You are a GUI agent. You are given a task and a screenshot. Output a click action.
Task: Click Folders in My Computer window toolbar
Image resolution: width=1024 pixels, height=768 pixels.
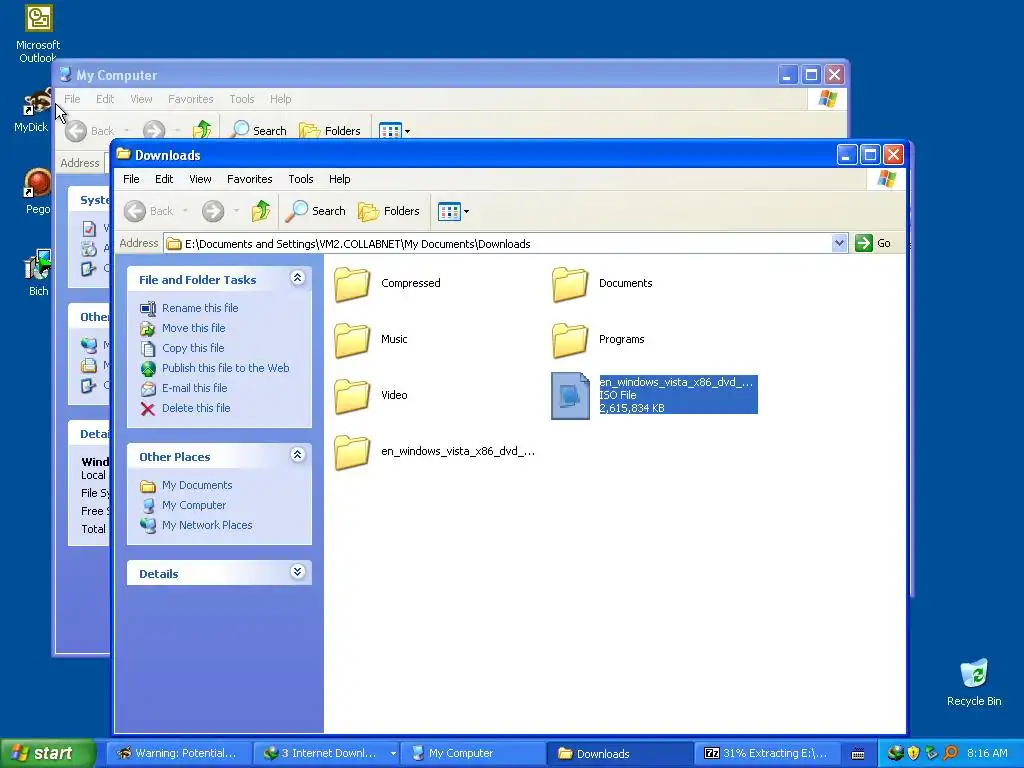[330, 131]
